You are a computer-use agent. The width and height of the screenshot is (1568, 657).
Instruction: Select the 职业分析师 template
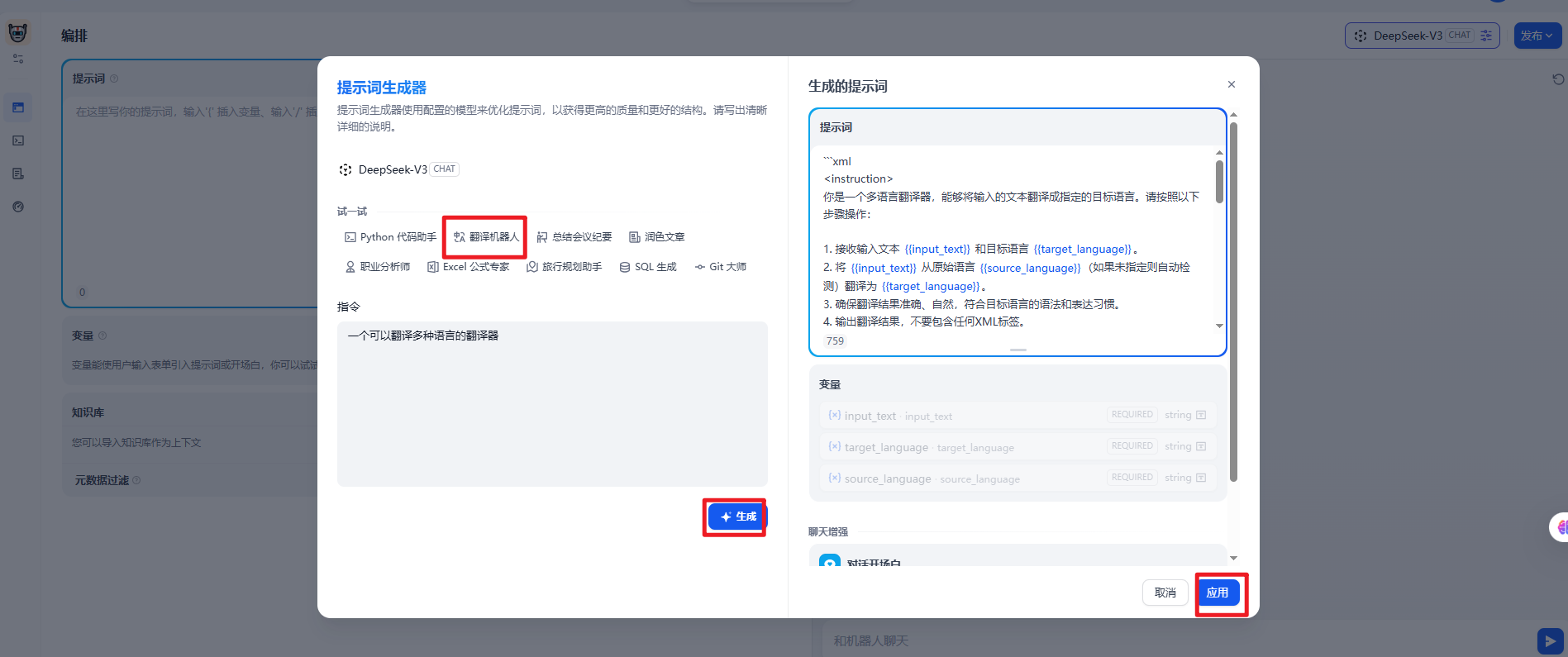point(377,267)
